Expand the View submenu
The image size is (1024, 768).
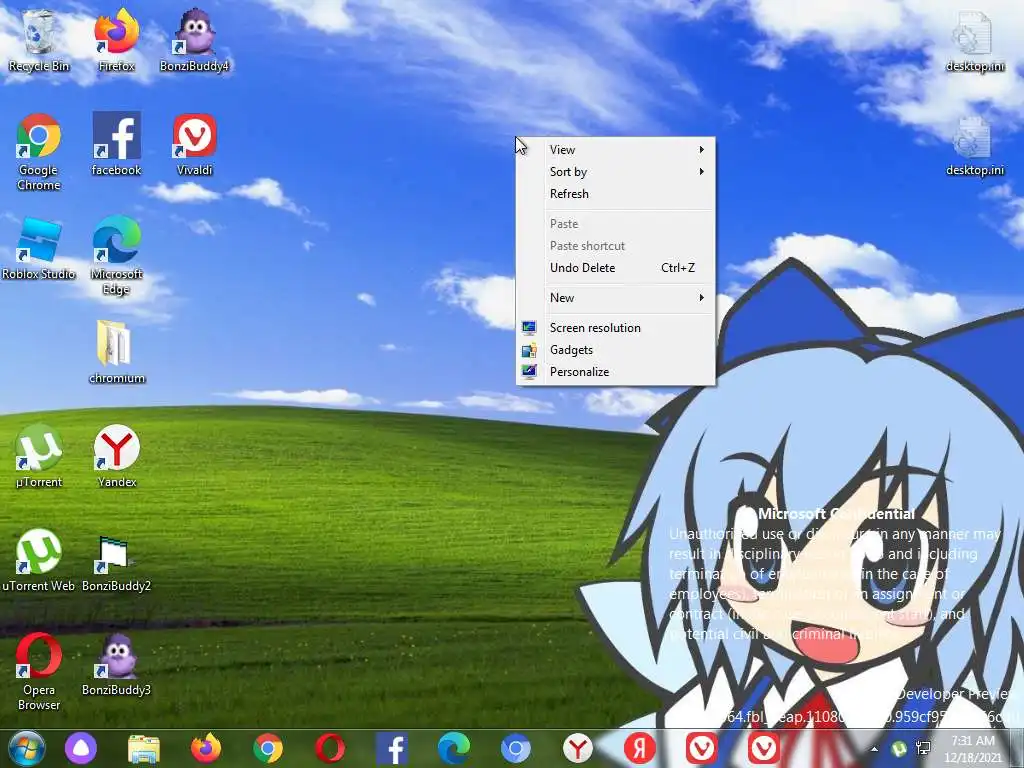(616, 150)
